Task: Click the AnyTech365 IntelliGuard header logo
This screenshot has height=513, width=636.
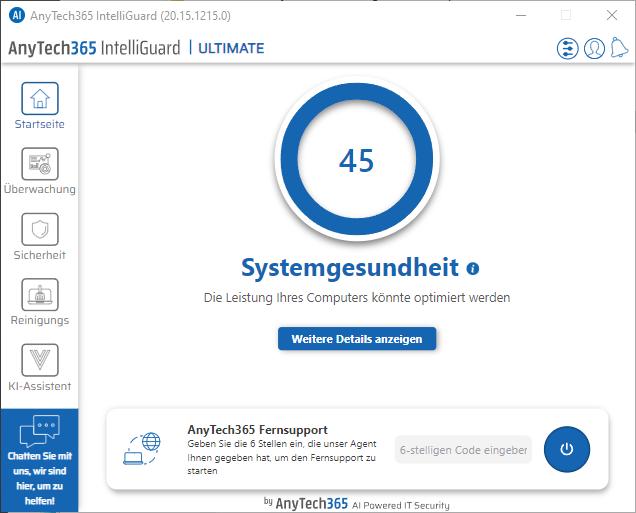Action: pos(94,48)
